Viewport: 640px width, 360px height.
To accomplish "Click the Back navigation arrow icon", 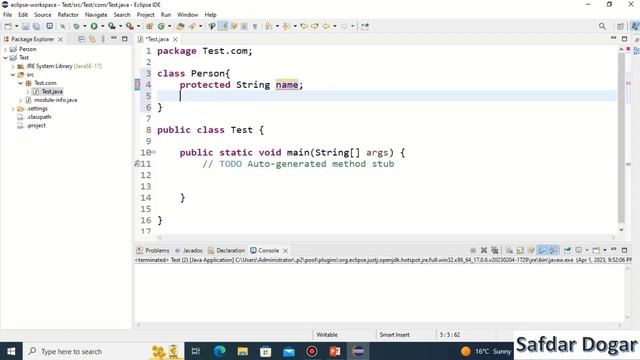I will [x=326, y=26].
